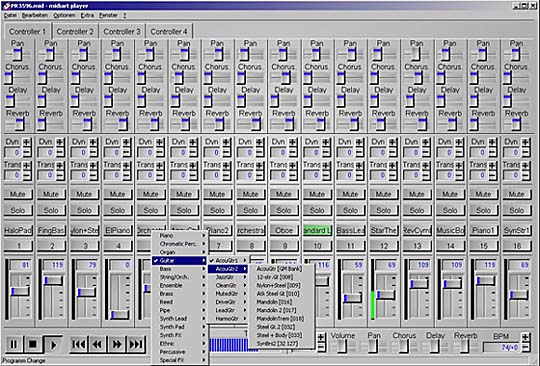This screenshot has width=540, height=366.
Task: Adjust the master Volume slider
Action: click(342, 346)
